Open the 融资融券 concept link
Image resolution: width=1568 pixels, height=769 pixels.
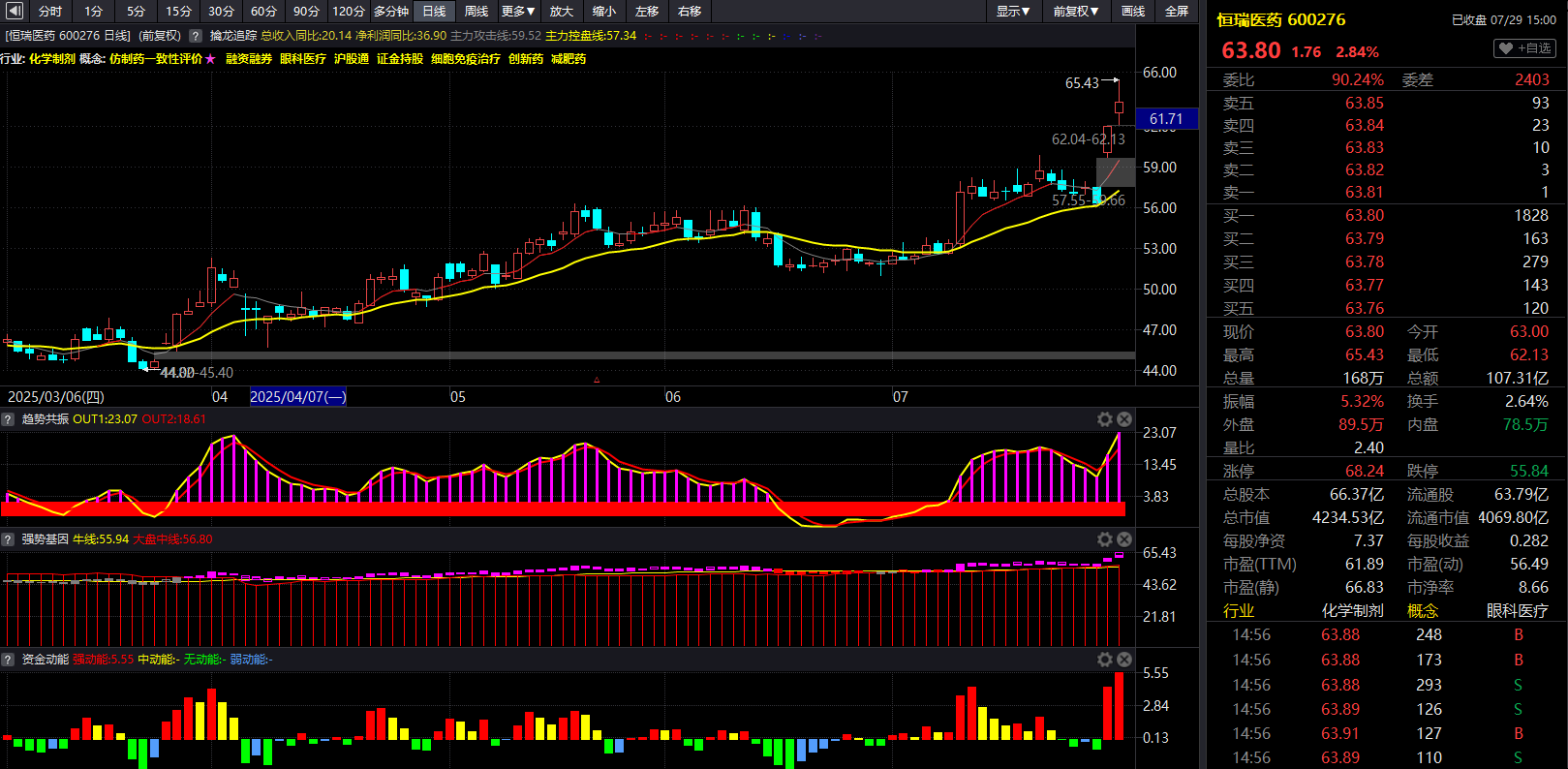tap(249, 59)
